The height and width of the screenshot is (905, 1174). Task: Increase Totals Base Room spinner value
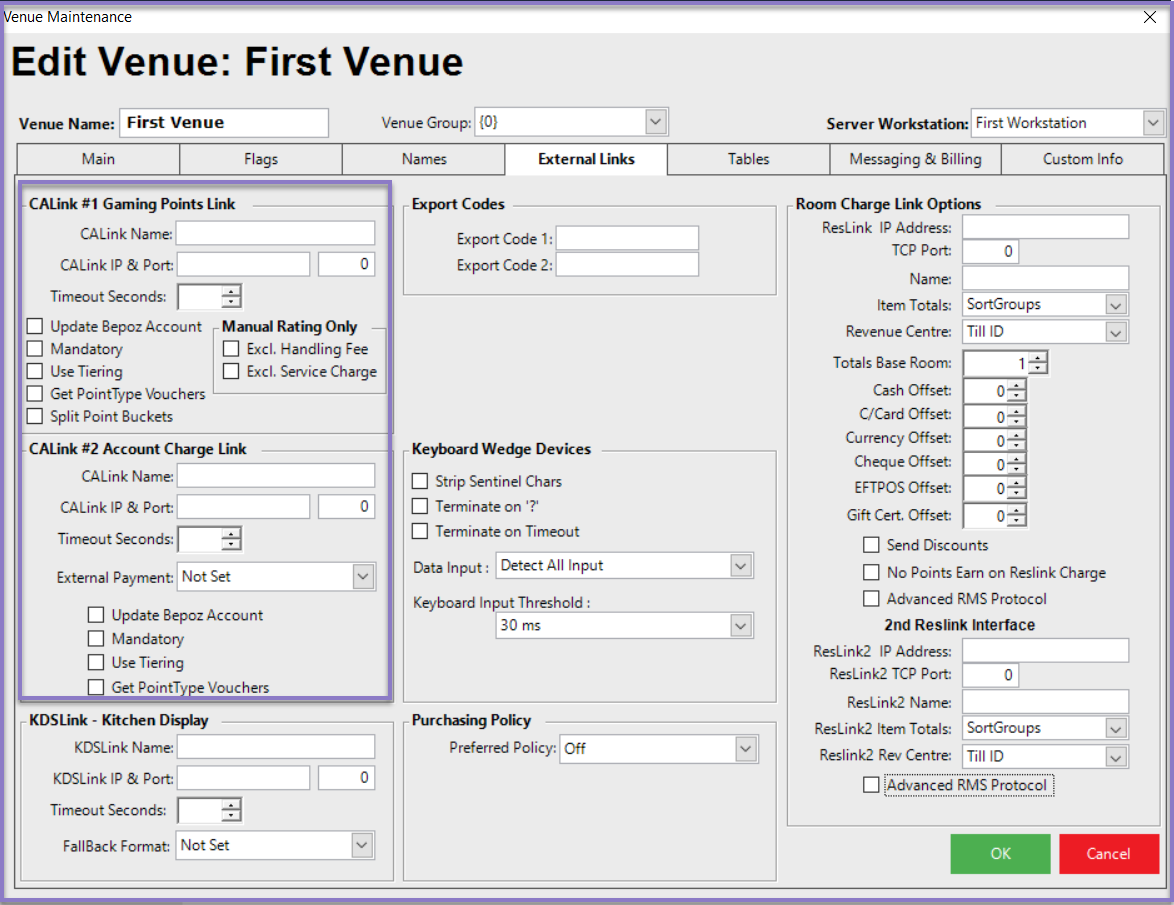[1038, 357]
